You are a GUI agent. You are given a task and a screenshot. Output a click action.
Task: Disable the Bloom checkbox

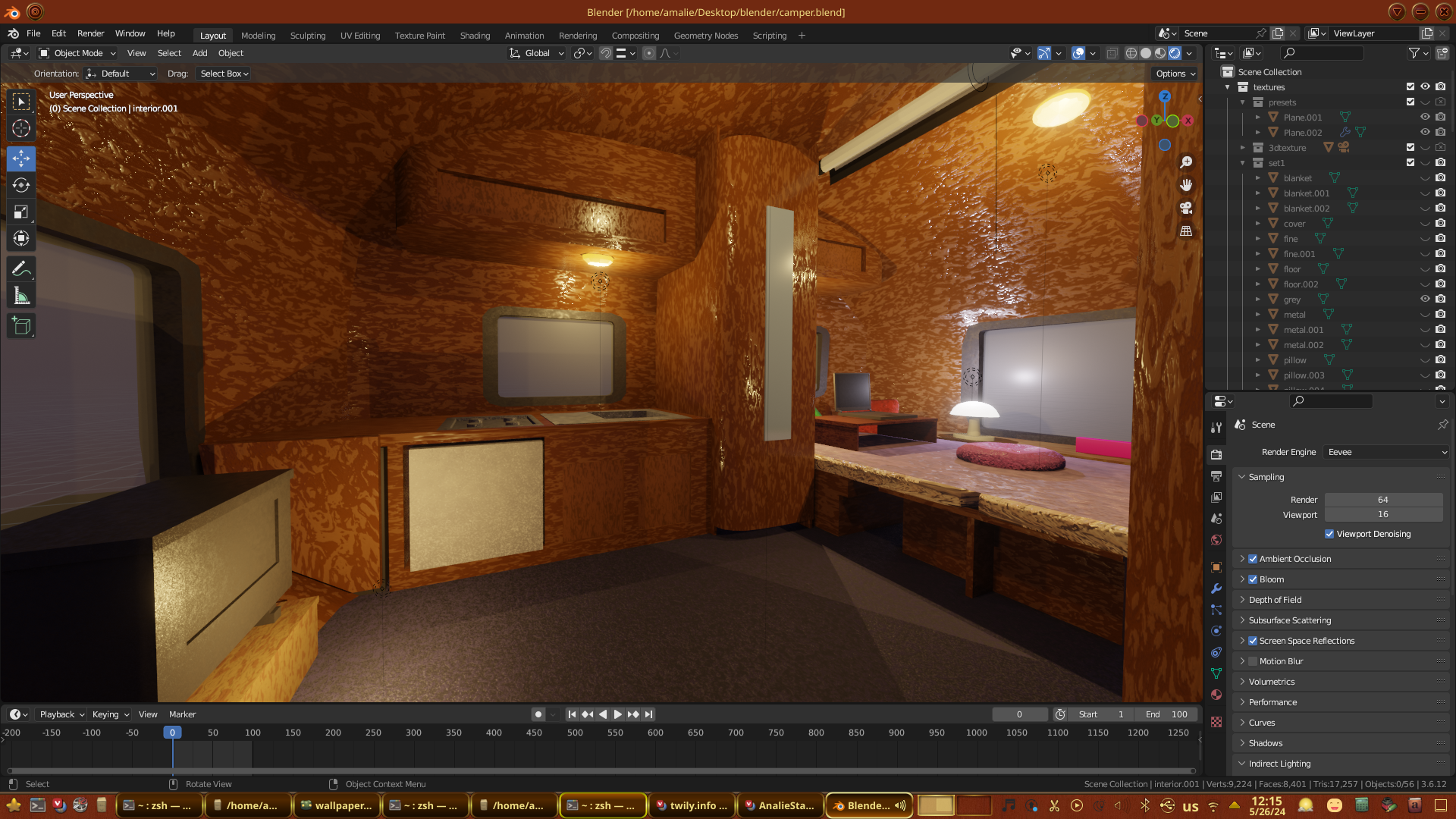[1253, 579]
